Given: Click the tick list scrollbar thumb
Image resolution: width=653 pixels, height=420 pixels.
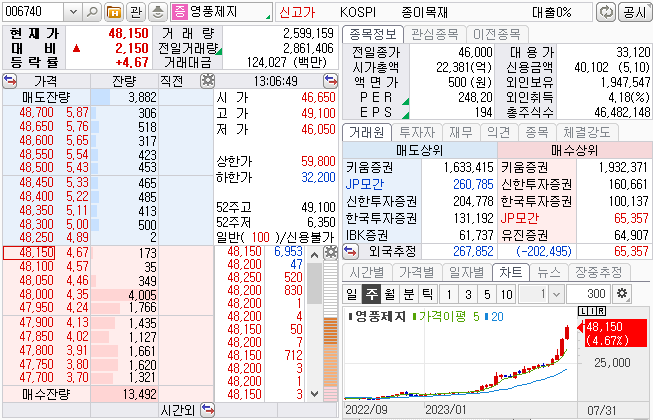Looking at the screenshot, I should pos(314,283).
